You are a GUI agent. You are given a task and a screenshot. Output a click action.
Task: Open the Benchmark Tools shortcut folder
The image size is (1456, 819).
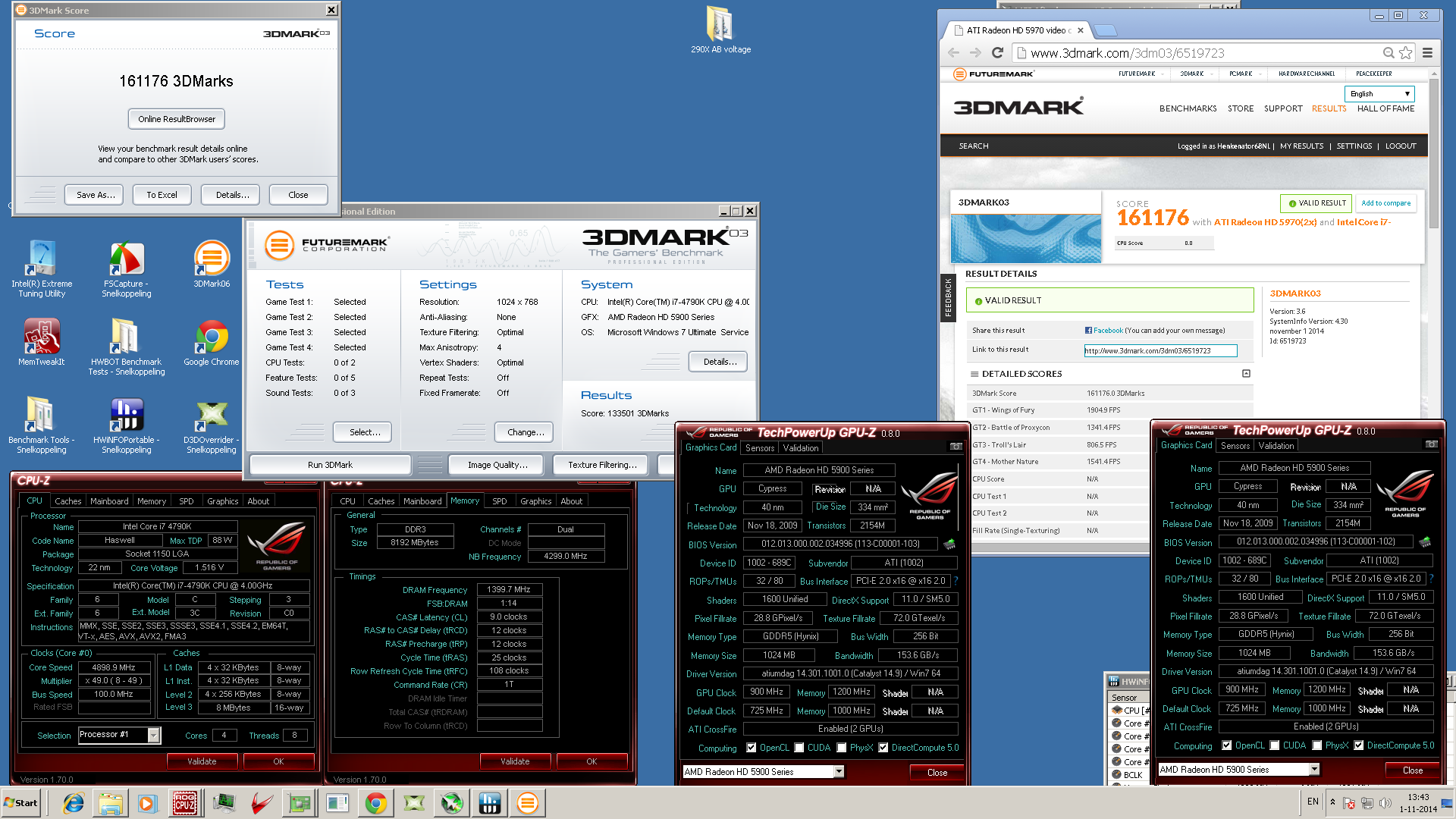pos(42,425)
